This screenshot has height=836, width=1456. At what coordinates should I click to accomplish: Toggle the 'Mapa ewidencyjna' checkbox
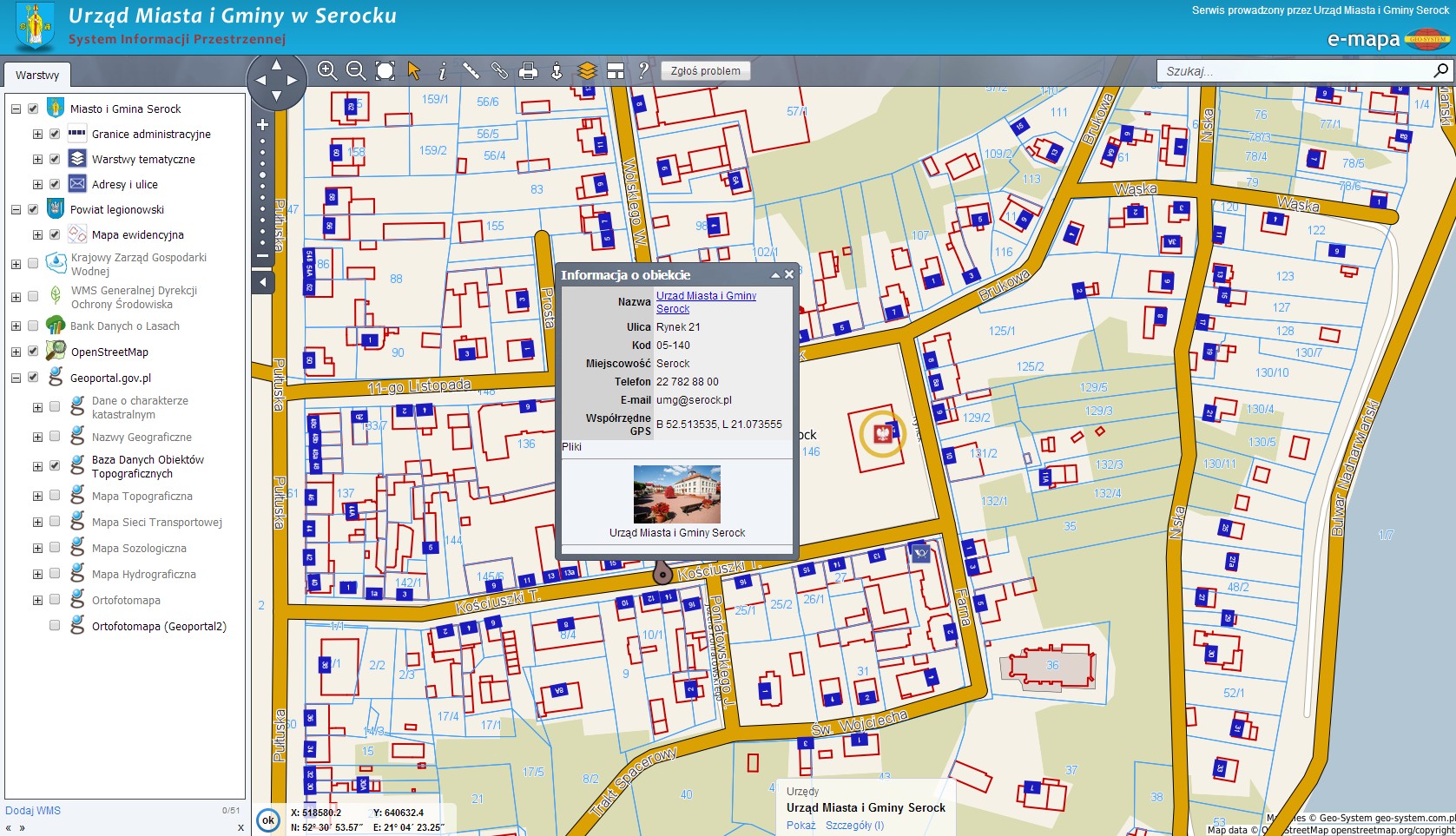pyautogui.click(x=55, y=234)
